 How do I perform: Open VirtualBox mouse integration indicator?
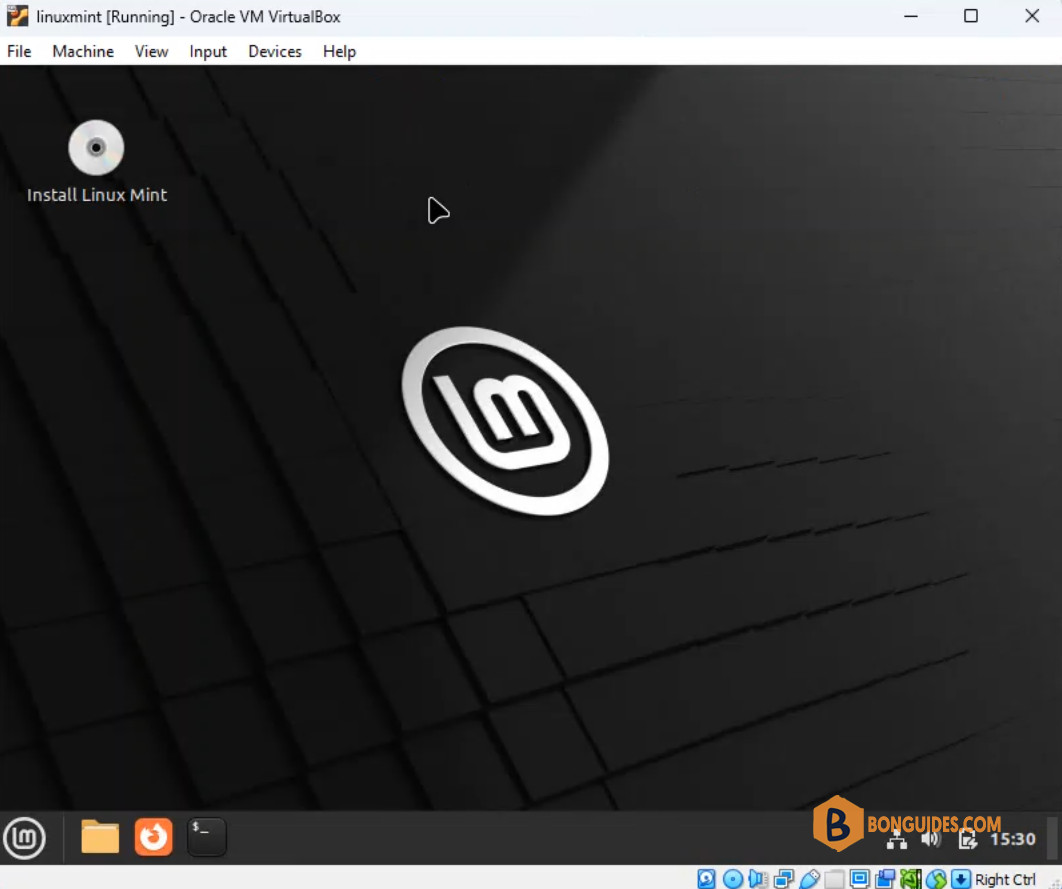tap(936, 879)
